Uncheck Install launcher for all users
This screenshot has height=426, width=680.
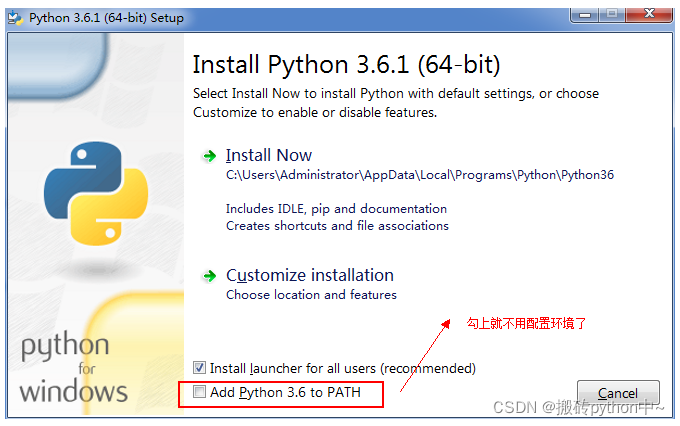click(199, 368)
